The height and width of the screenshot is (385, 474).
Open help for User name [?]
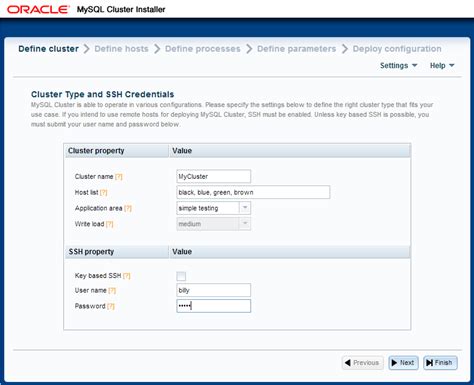[x=112, y=290]
